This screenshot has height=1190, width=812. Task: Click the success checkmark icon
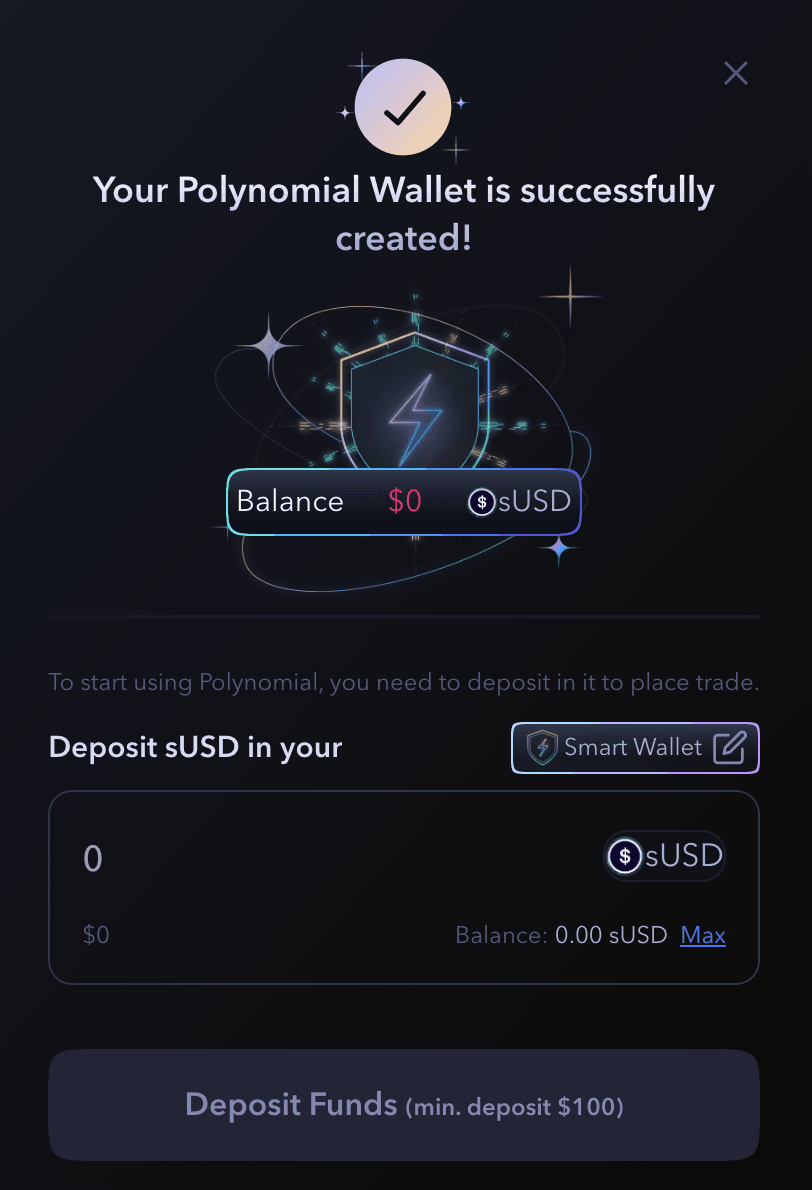point(403,107)
